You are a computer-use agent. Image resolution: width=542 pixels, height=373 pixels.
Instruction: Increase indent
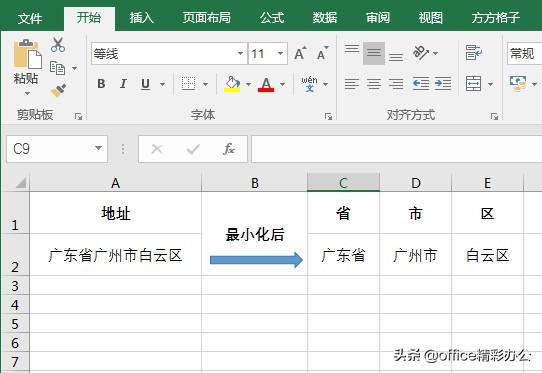(443, 84)
